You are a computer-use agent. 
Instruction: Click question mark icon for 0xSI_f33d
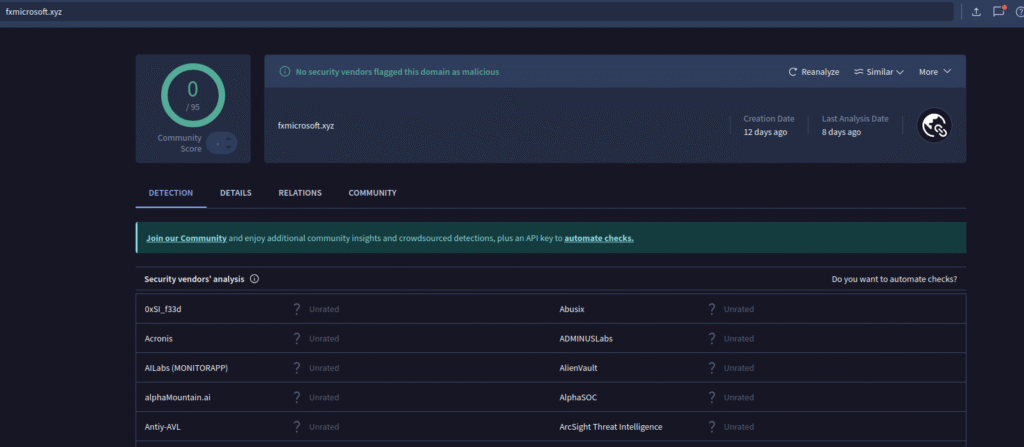(x=296, y=309)
